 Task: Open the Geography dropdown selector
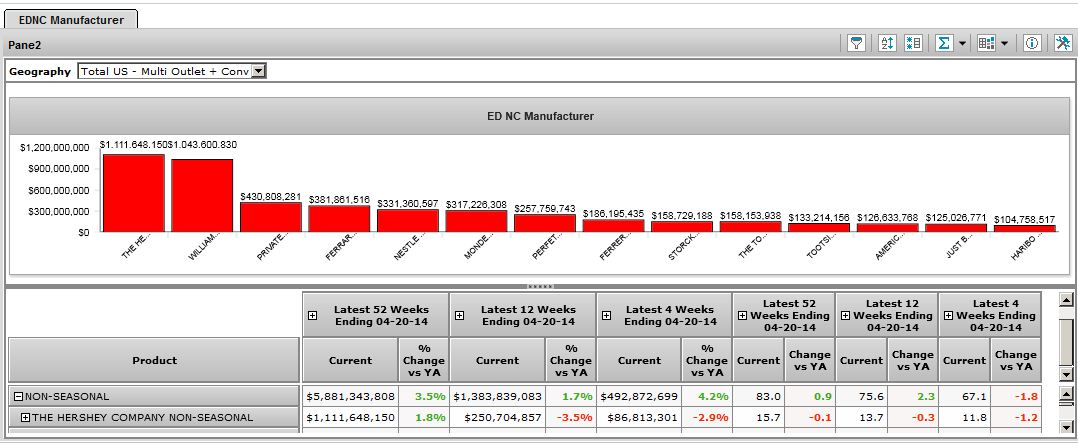tap(258, 71)
